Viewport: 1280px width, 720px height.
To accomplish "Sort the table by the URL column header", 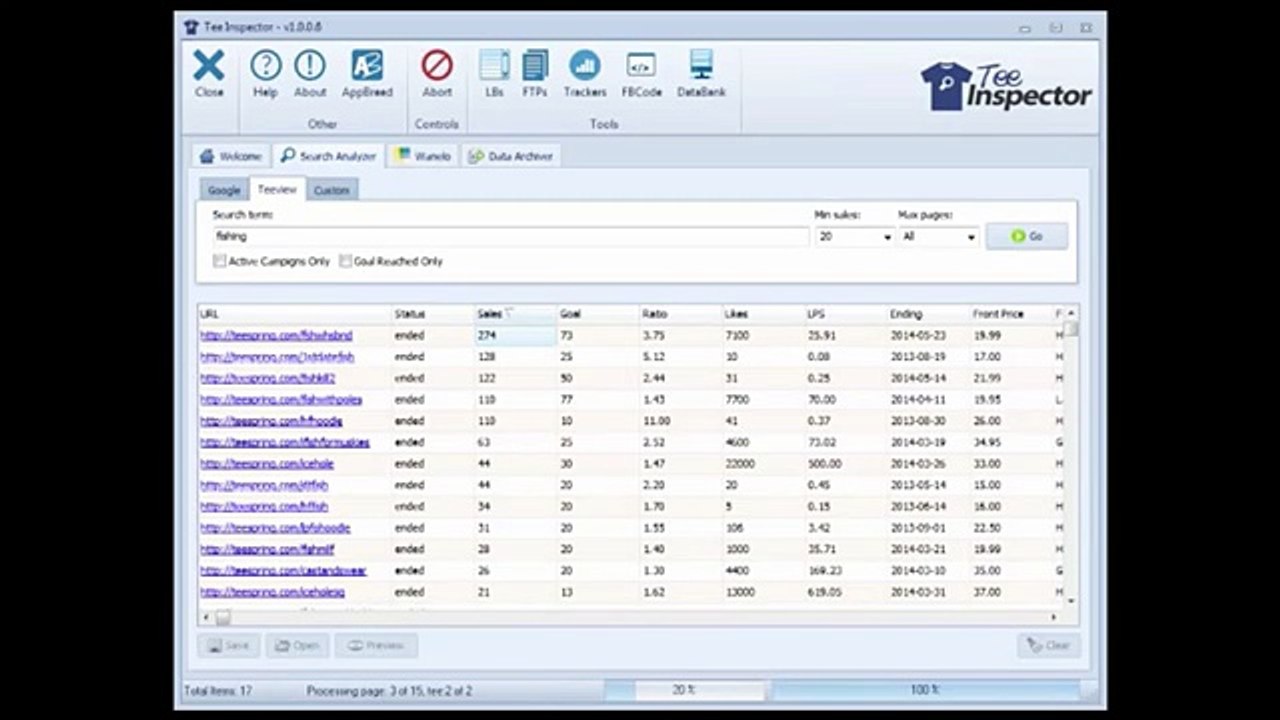I will pyautogui.click(x=294, y=314).
